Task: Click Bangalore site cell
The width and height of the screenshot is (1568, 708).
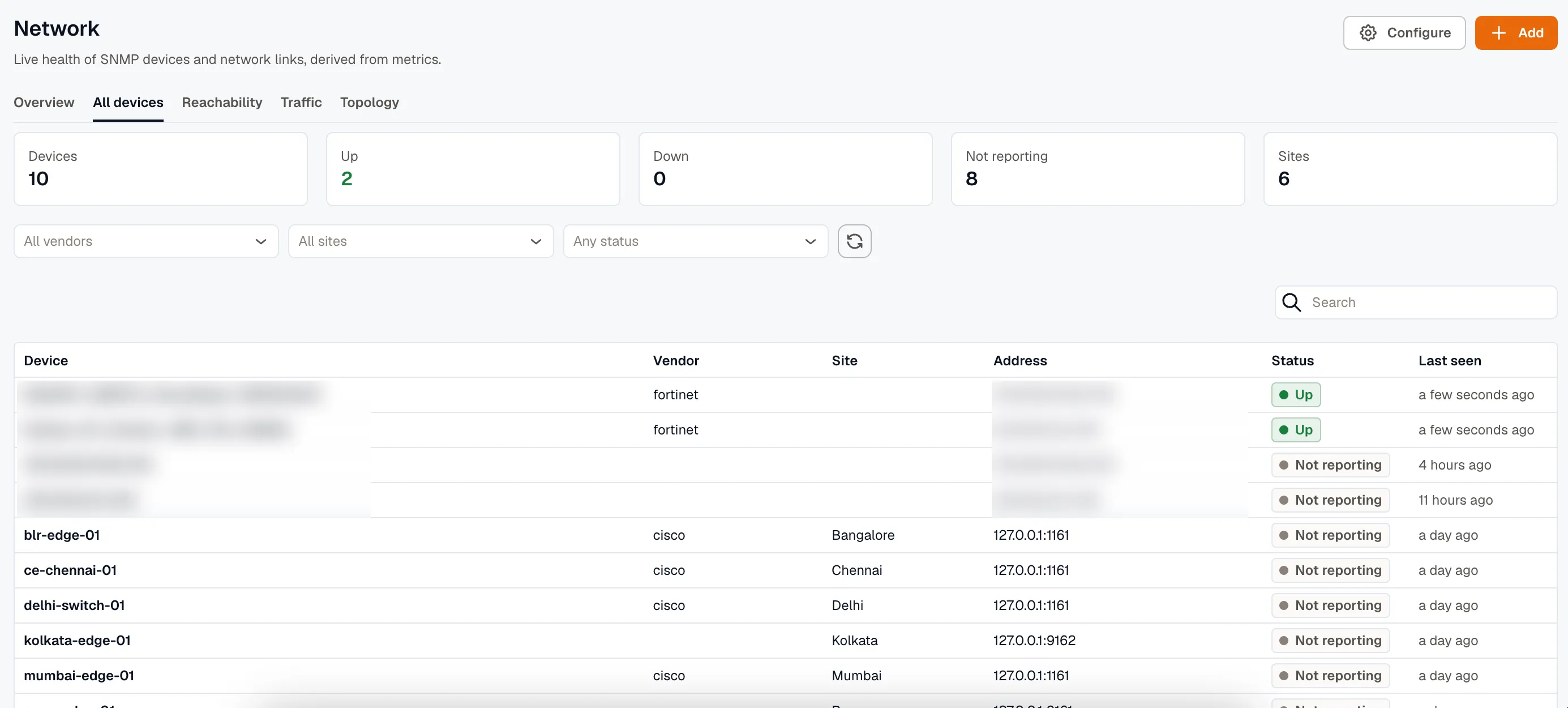Action: coord(863,535)
